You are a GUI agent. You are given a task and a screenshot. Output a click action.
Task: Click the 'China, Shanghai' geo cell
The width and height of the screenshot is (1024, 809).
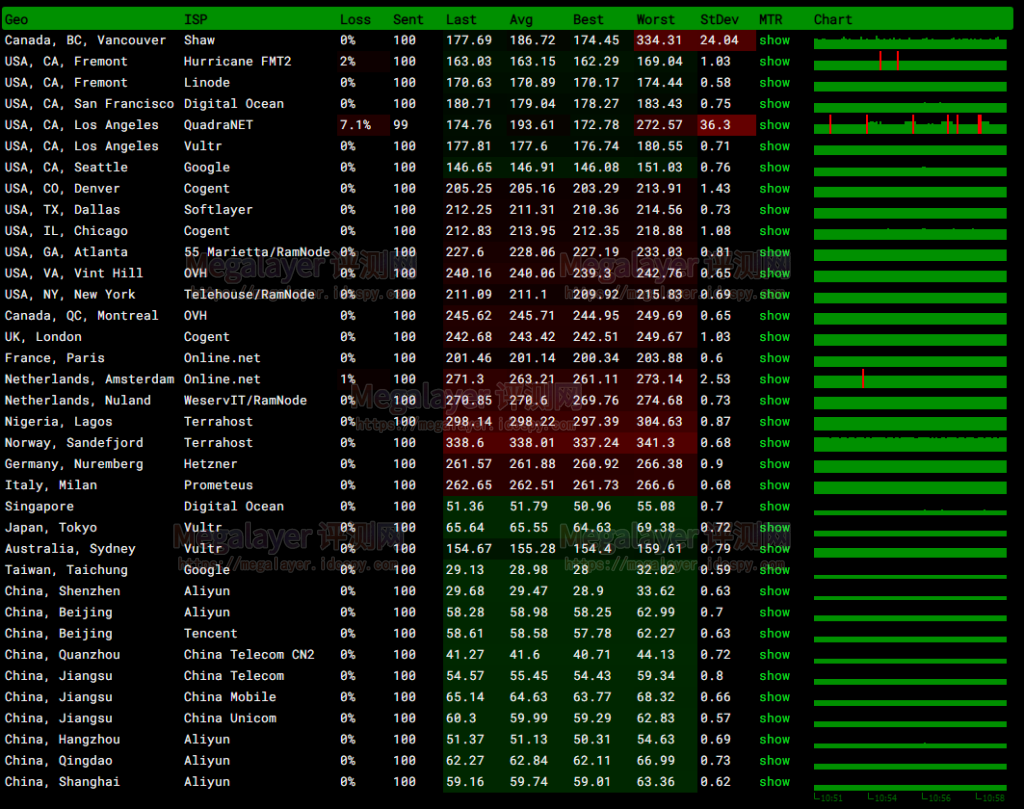[x=62, y=782]
